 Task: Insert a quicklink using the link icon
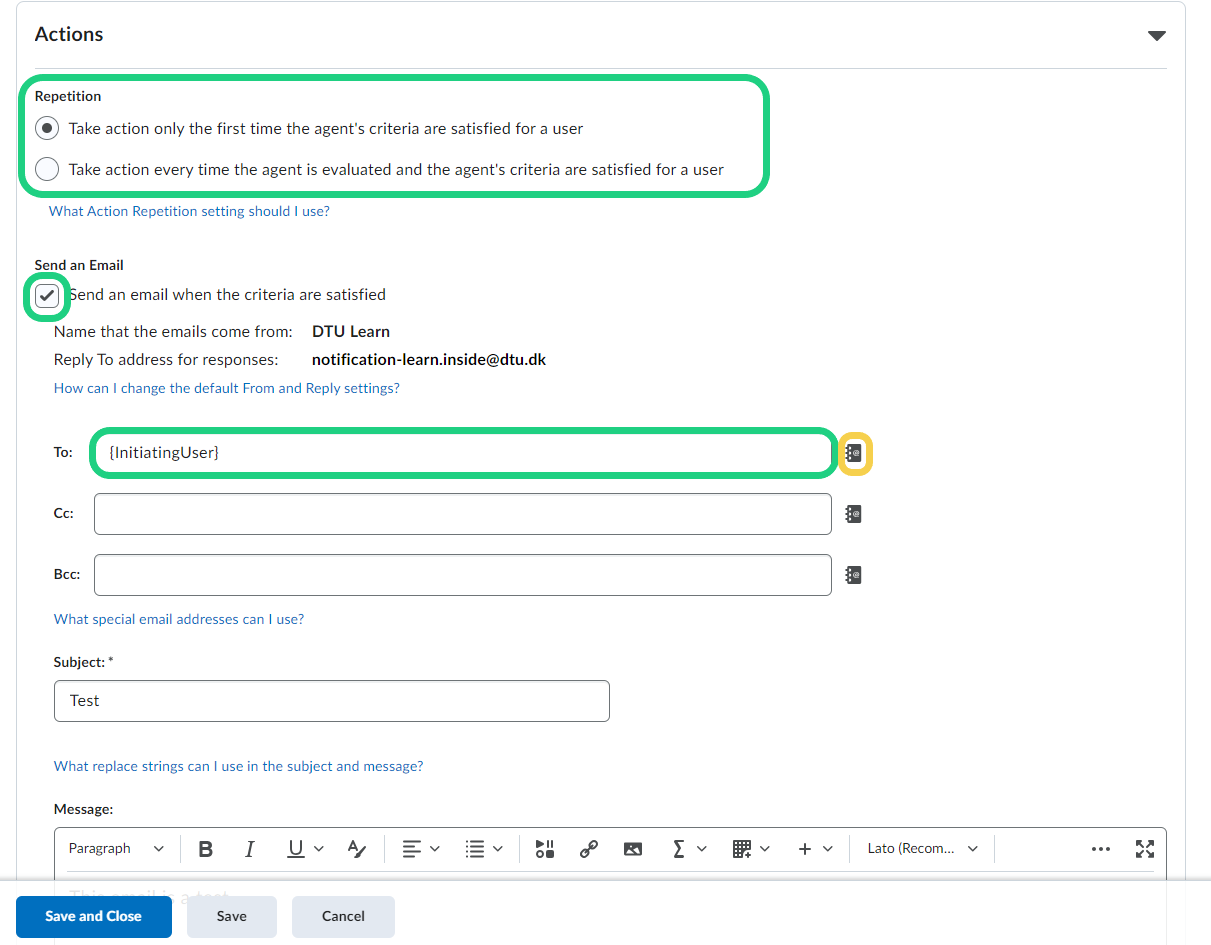click(x=589, y=849)
